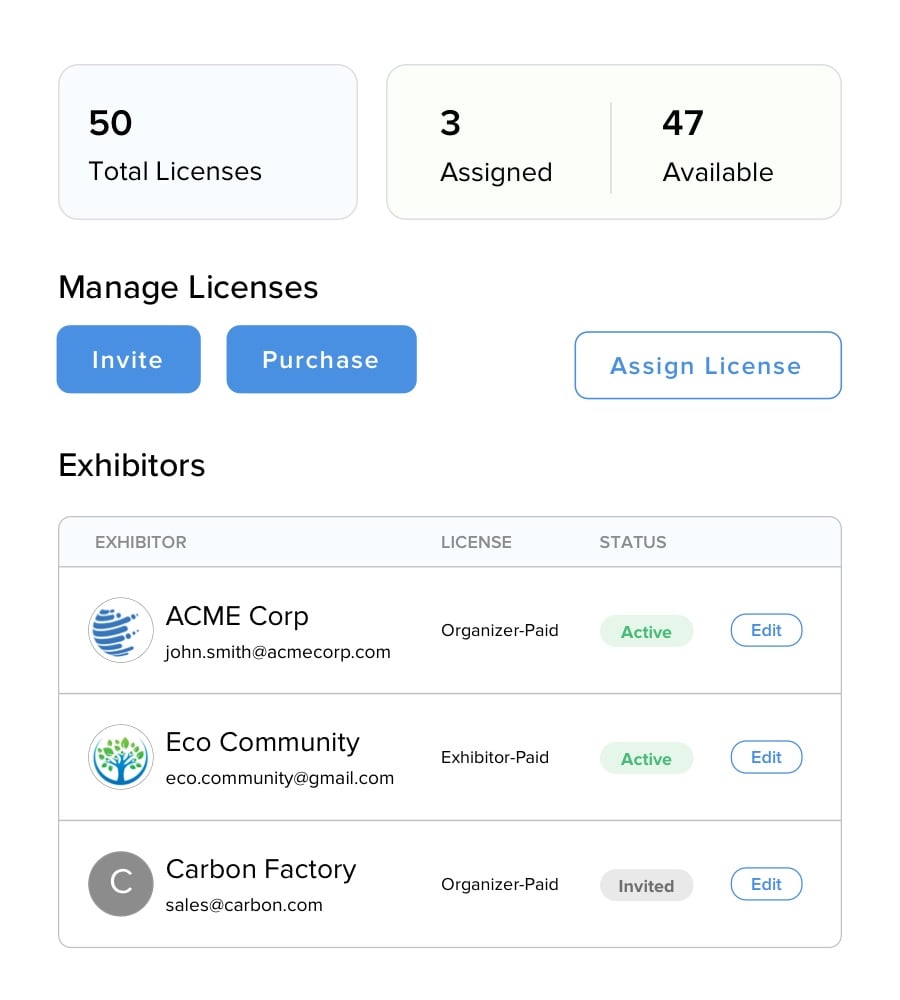The height and width of the screenshot is (1000, 900).
Task: Click sales@carbon.com email
Action: pos(244,905)
